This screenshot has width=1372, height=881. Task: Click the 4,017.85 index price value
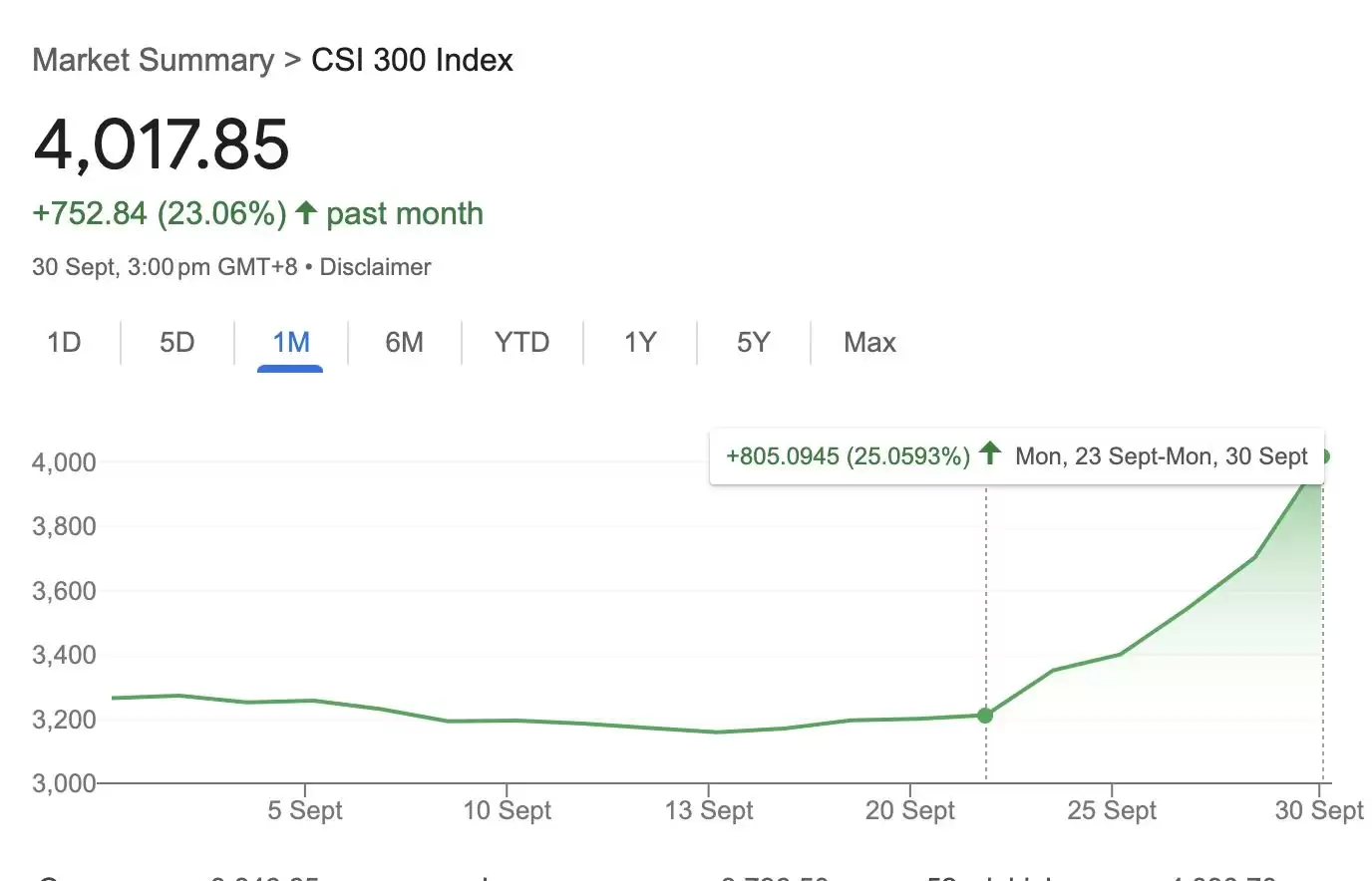click(x=162, y=145)
